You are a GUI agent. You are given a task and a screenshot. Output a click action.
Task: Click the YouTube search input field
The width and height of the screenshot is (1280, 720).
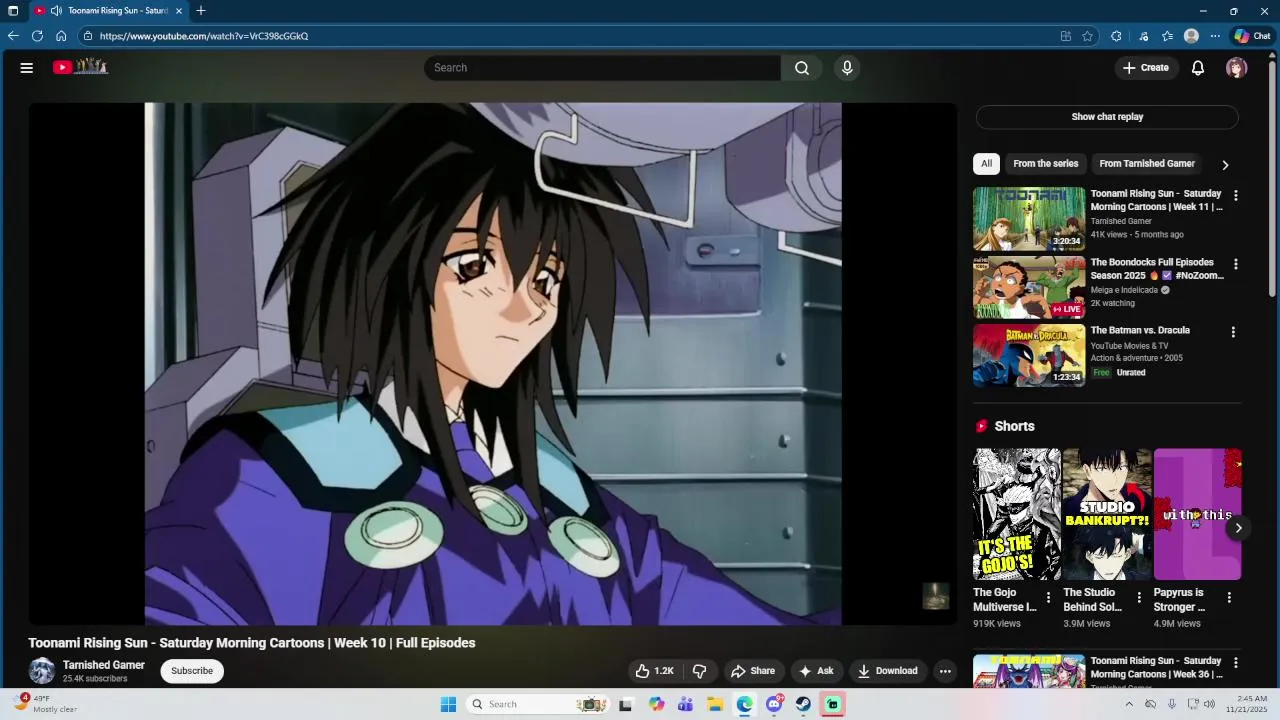602,68
